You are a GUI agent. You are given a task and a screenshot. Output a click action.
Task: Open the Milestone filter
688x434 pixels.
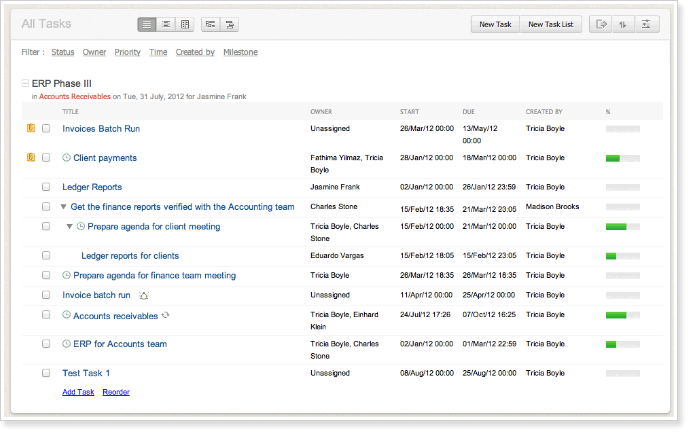click(240, 52)
